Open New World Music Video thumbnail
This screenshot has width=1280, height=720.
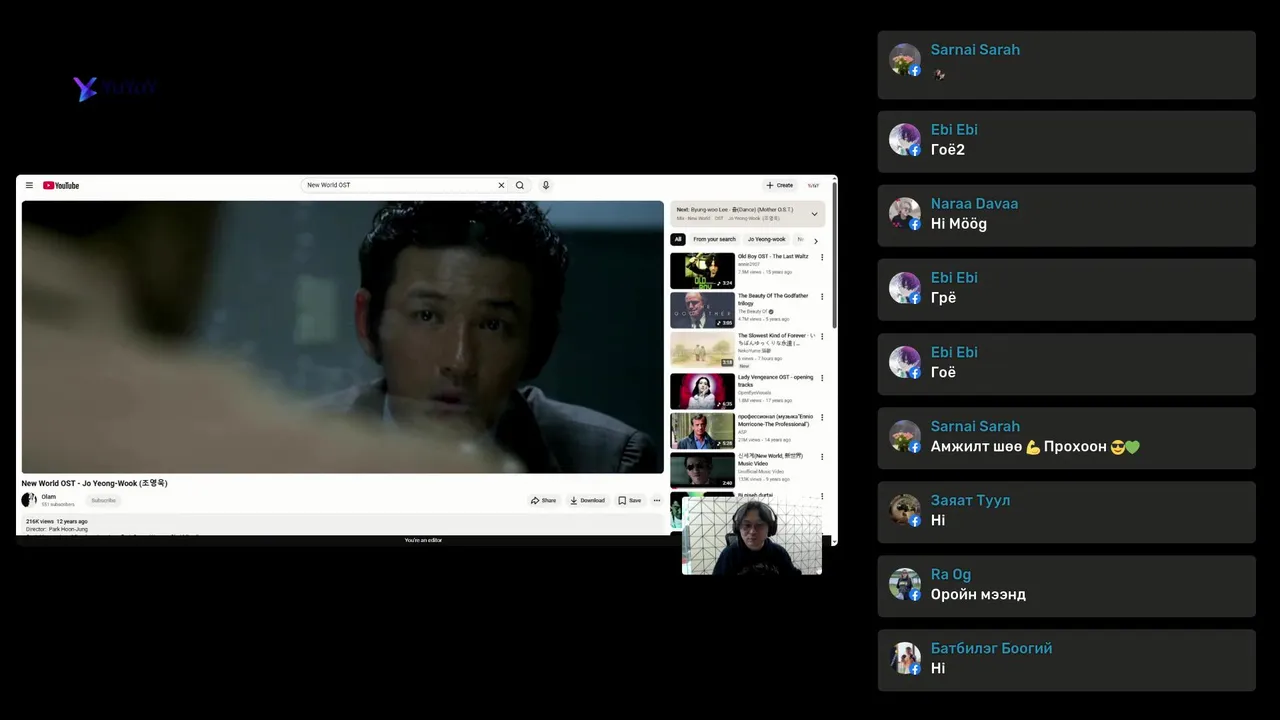tap(702, 470)
